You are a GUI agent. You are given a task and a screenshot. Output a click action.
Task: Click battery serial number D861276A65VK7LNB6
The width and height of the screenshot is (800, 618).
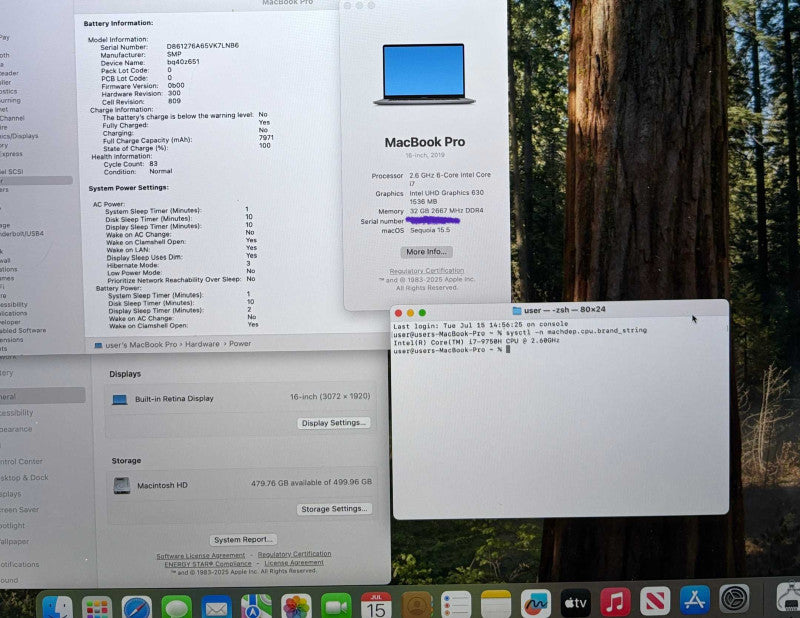click(203, 46)
